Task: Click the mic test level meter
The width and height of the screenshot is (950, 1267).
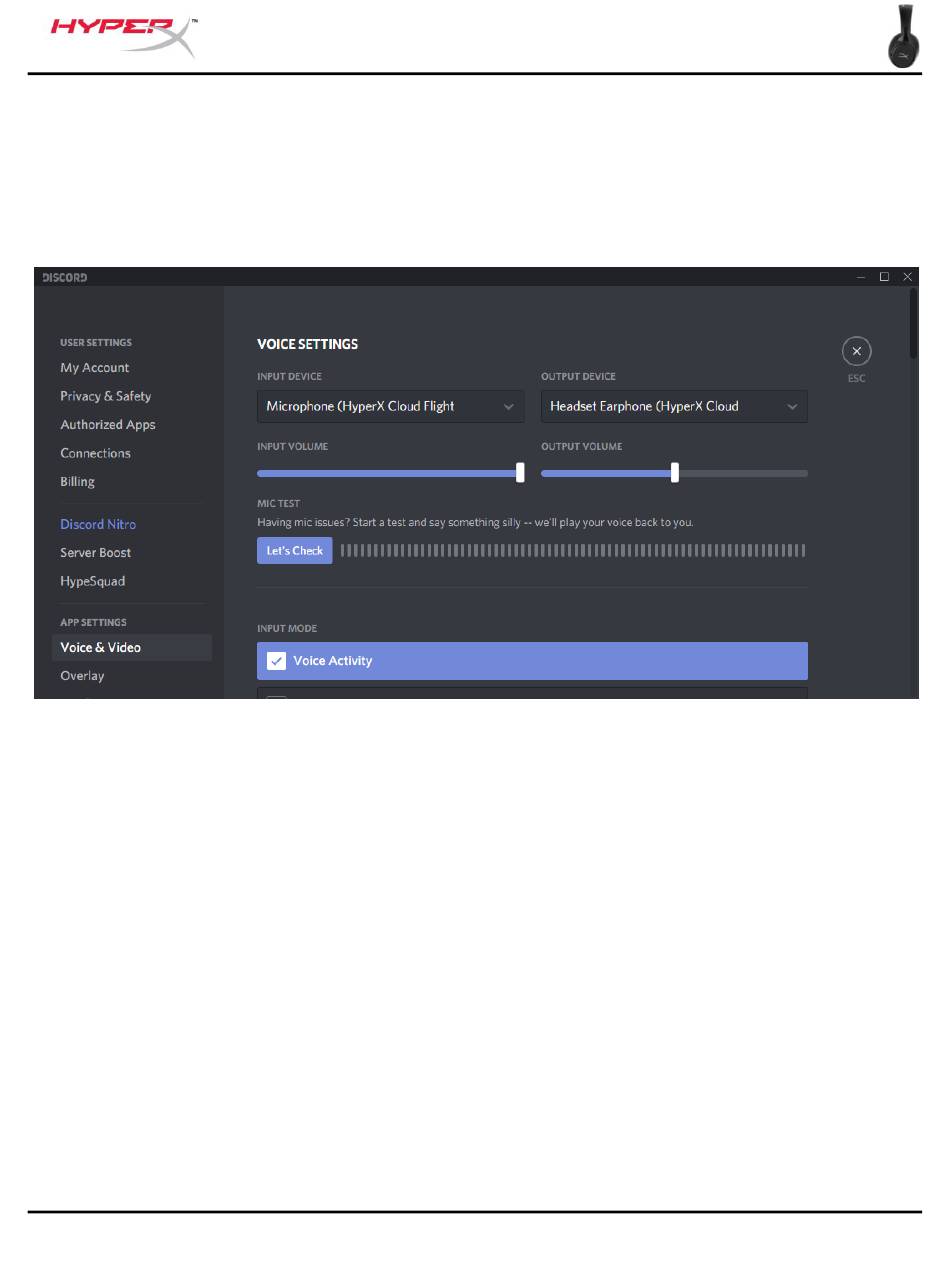Action: click(x=573, y=551)
